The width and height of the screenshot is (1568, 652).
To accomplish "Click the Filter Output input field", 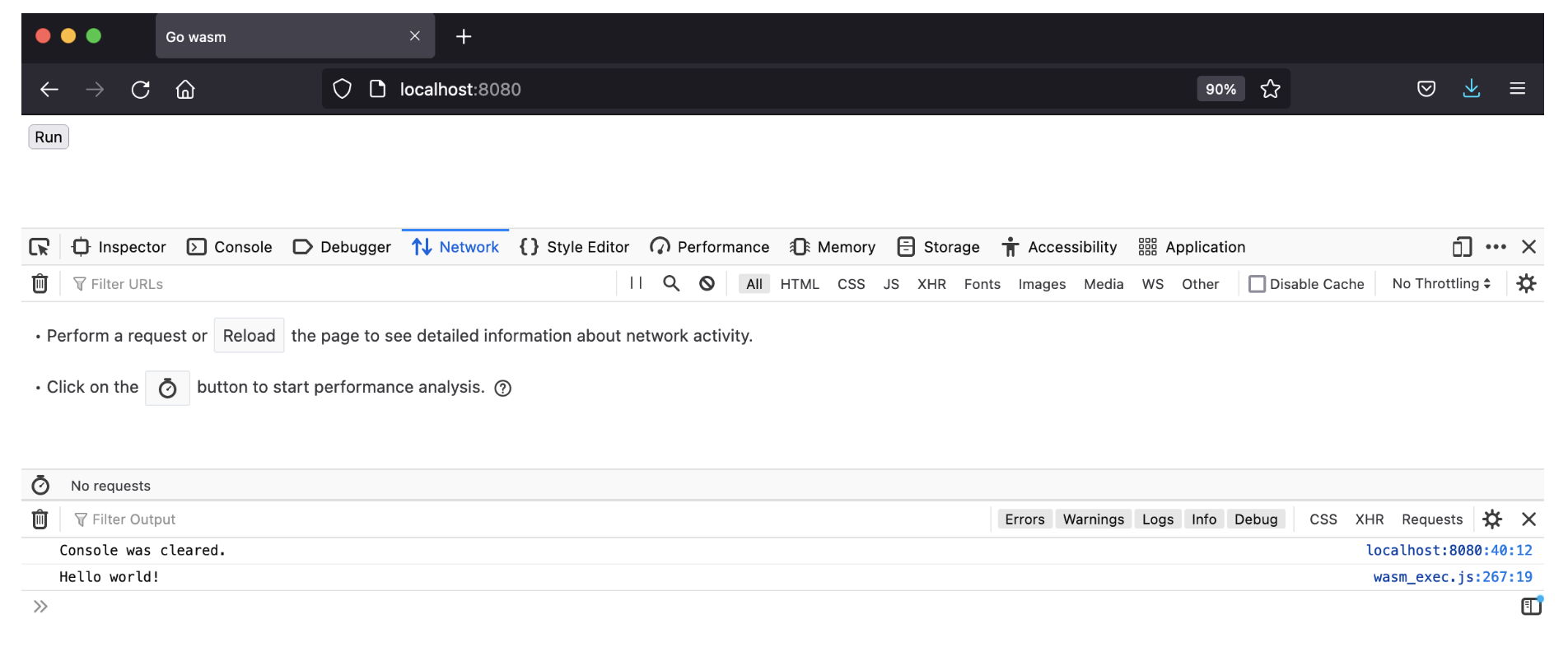I will [x=527, y=519].
